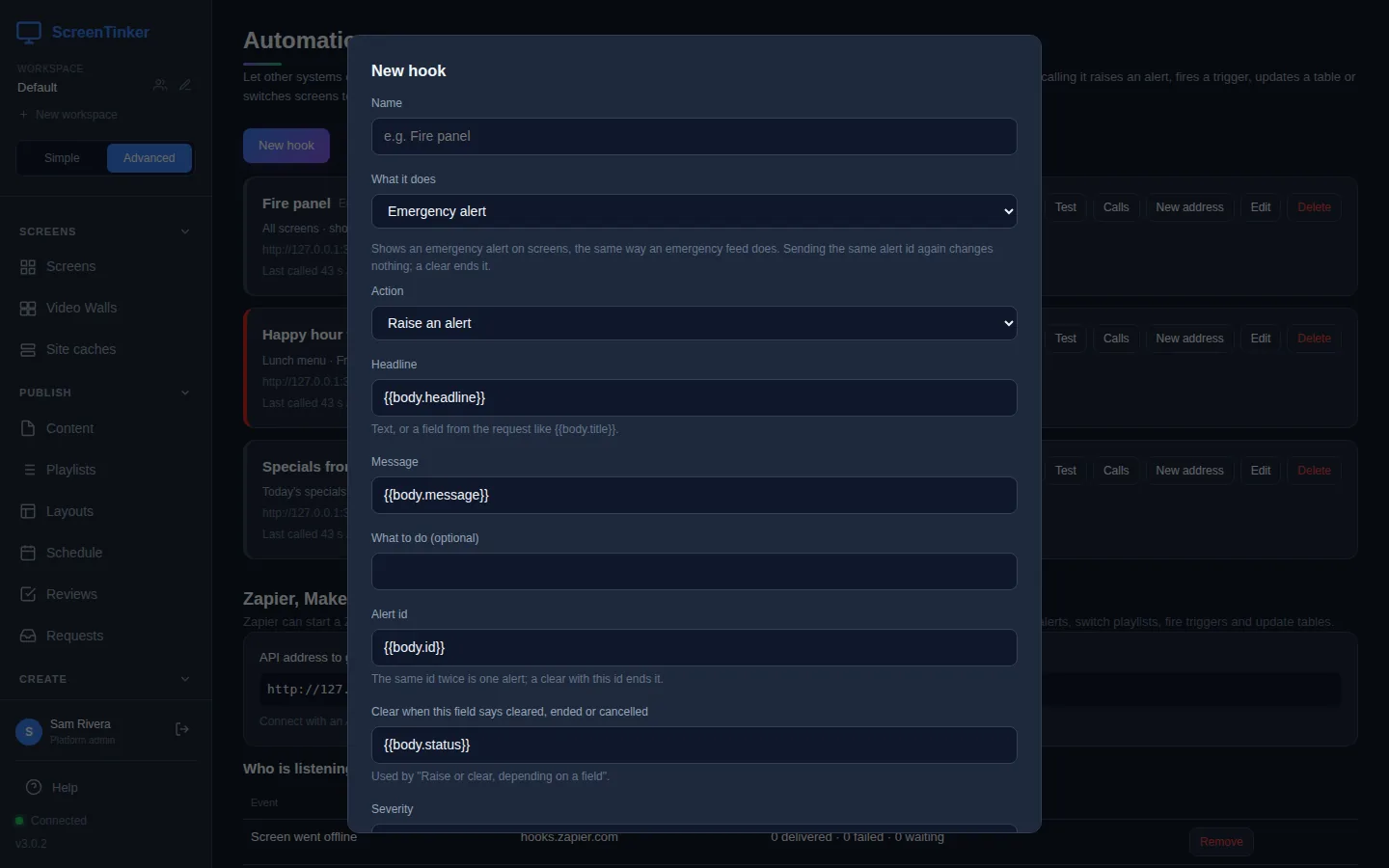This screenshot has height=868, width=1389.
Task: Click Test for the Happy hour hook
Action: click(x=1065, y=339)
